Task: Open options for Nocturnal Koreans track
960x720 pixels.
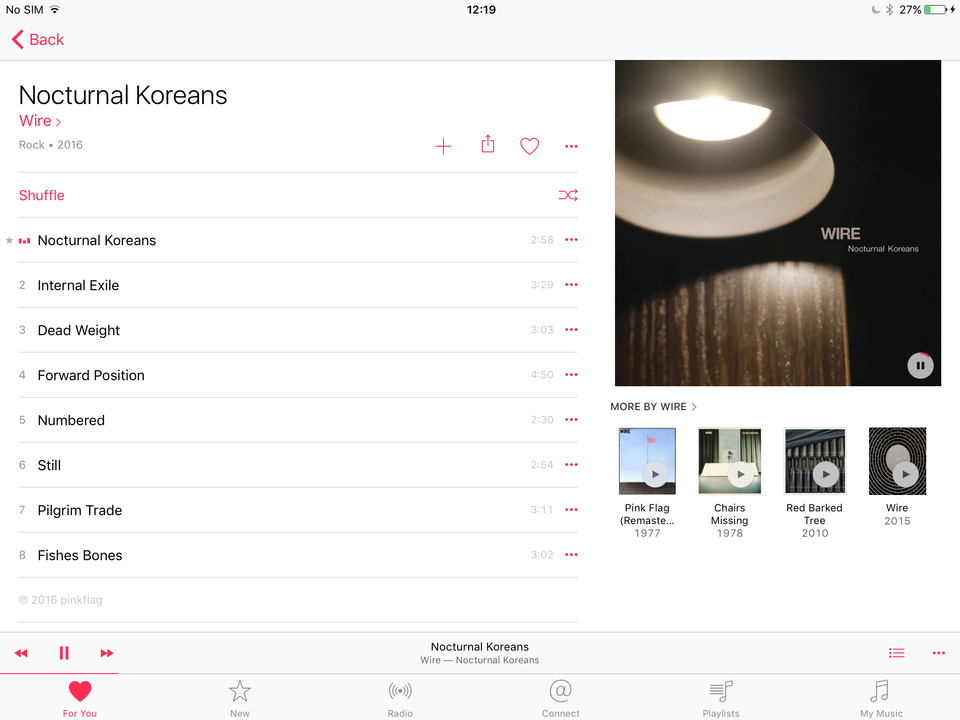Action: point(571,239)
